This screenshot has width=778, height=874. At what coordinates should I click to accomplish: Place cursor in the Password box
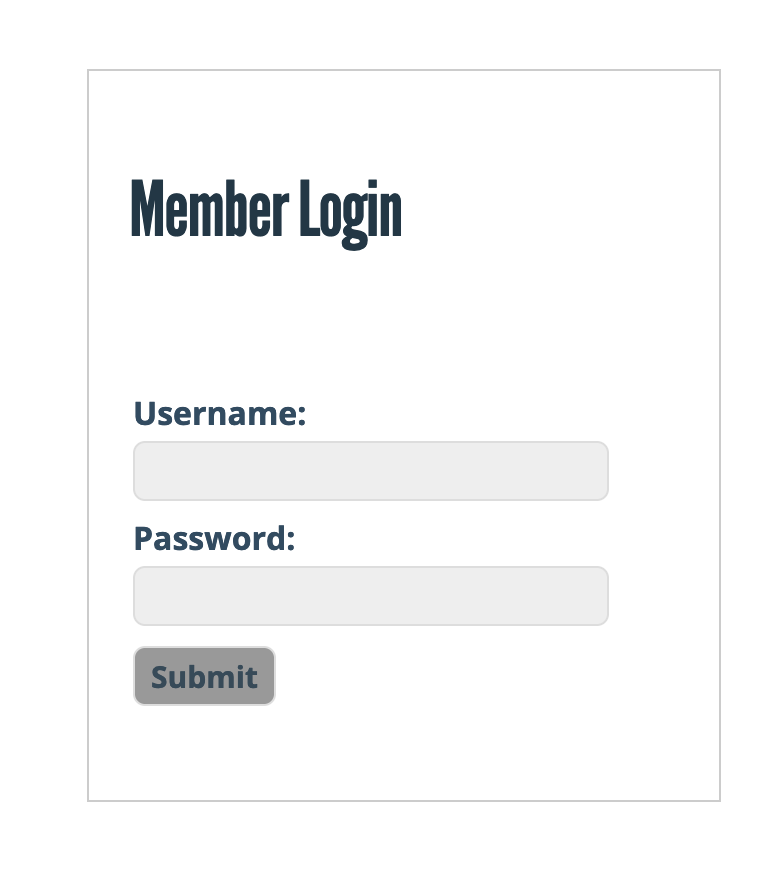click(370, 596)
